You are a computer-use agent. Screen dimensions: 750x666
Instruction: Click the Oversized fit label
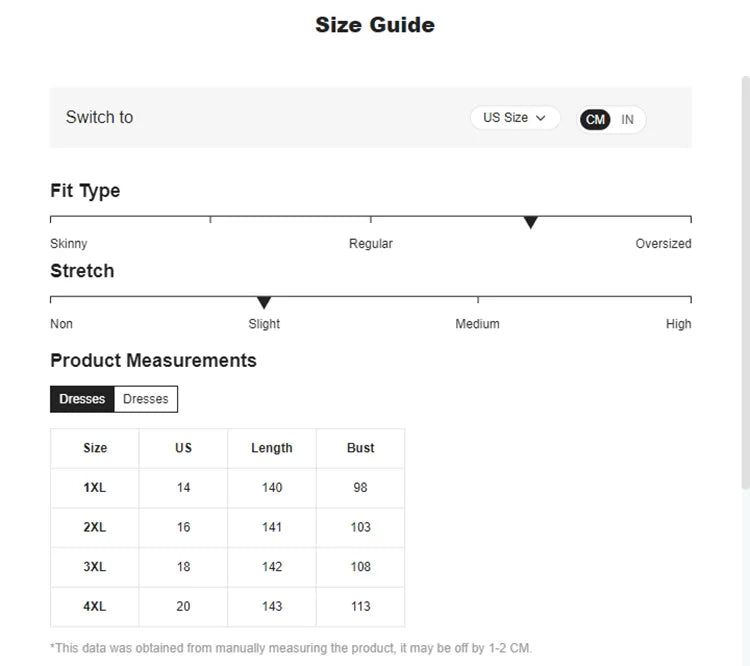click(x=663, y=244)
